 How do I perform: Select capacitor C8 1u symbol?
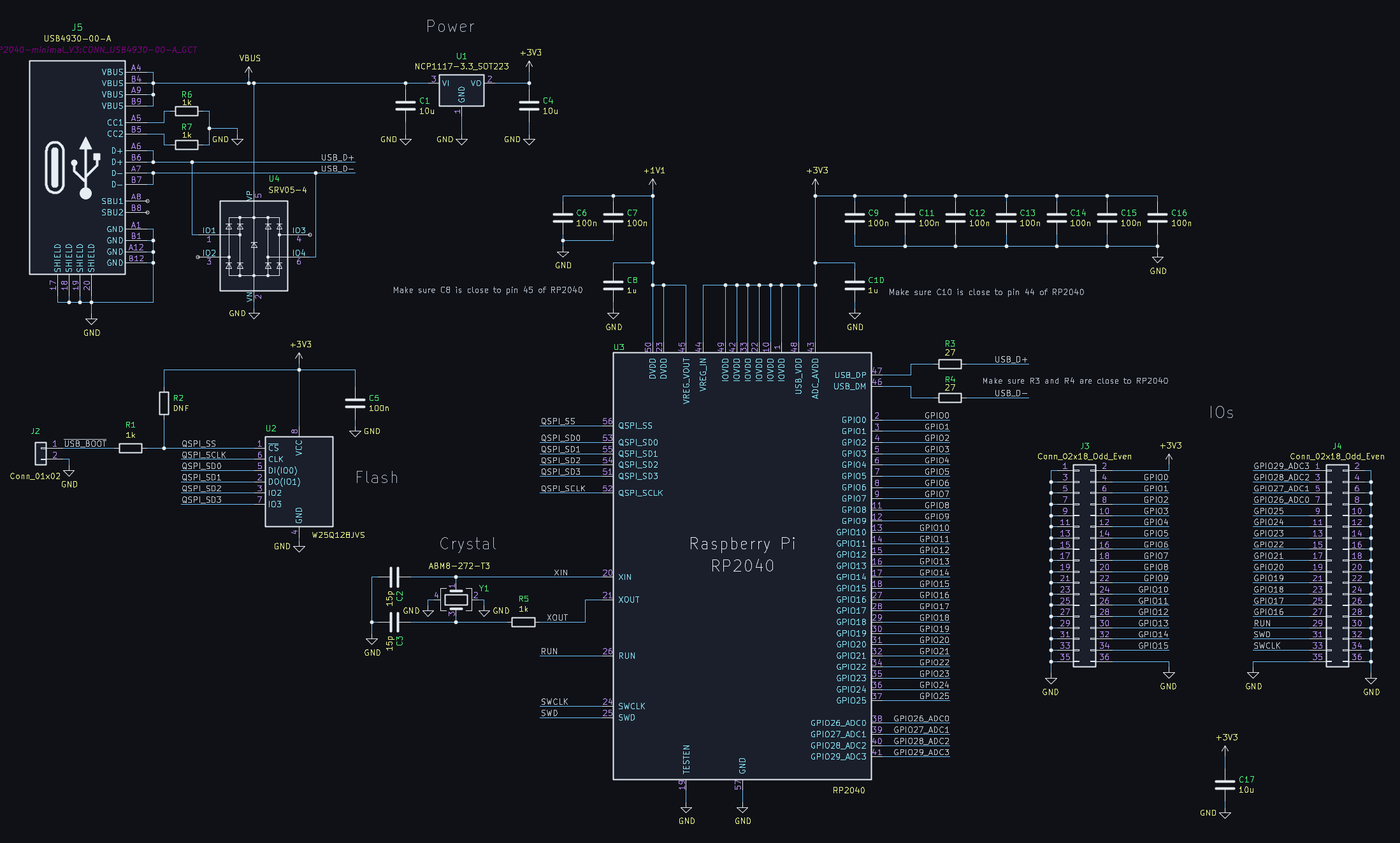pyautogui.click(x=613, y=285)
